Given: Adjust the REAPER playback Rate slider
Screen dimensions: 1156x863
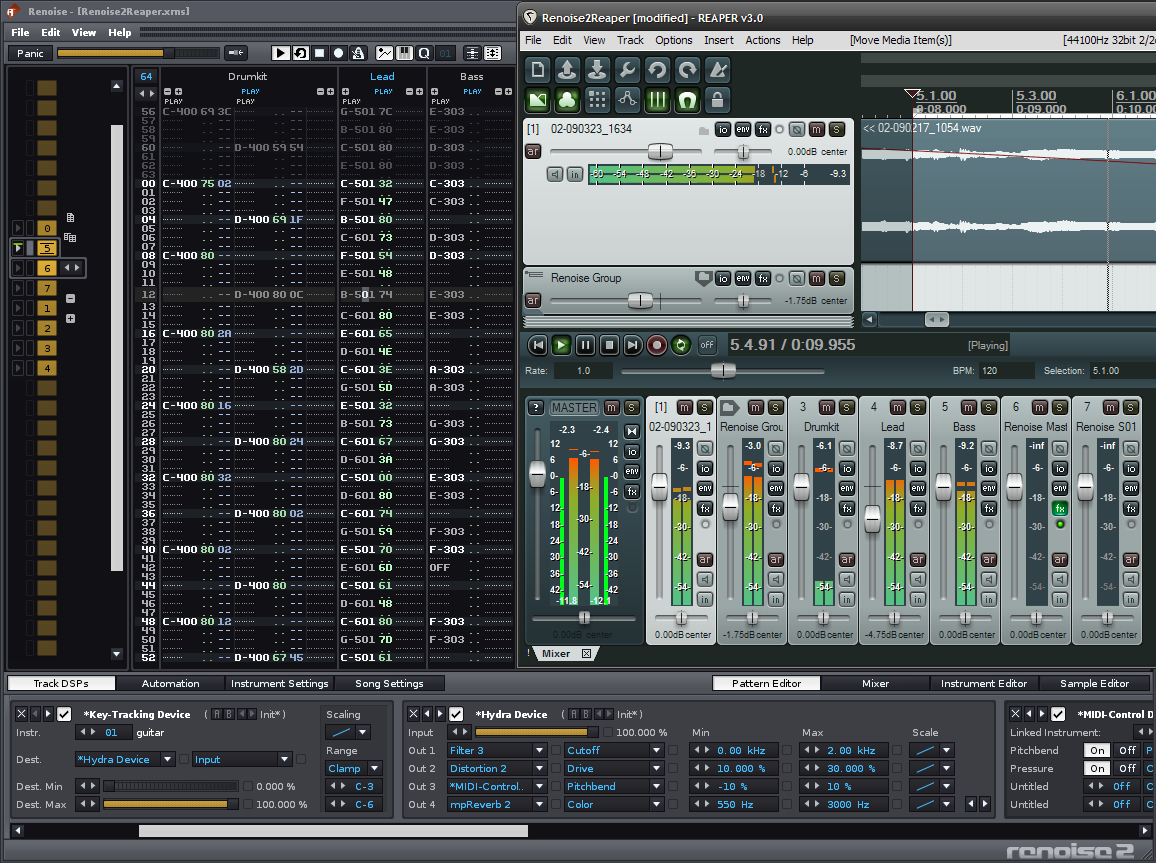Looking at the screenshot, I should pos(723,371).
